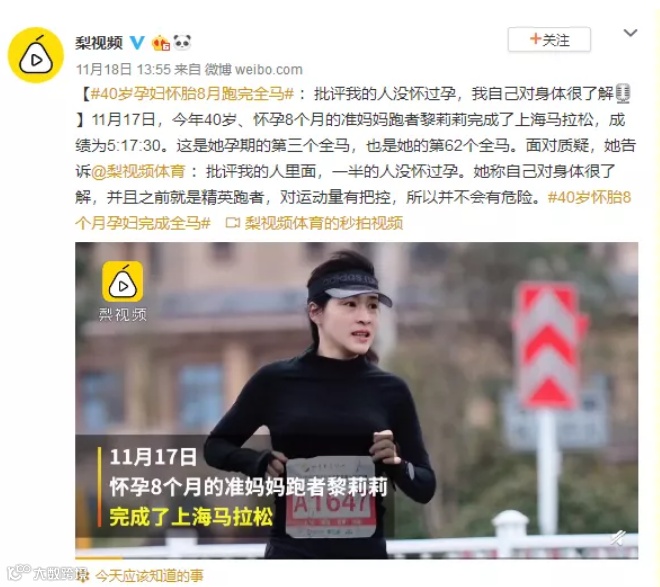Click the blue verified V badge
Image resolution: width=660 pixels, height=587 pixels.
click(137, 42)
